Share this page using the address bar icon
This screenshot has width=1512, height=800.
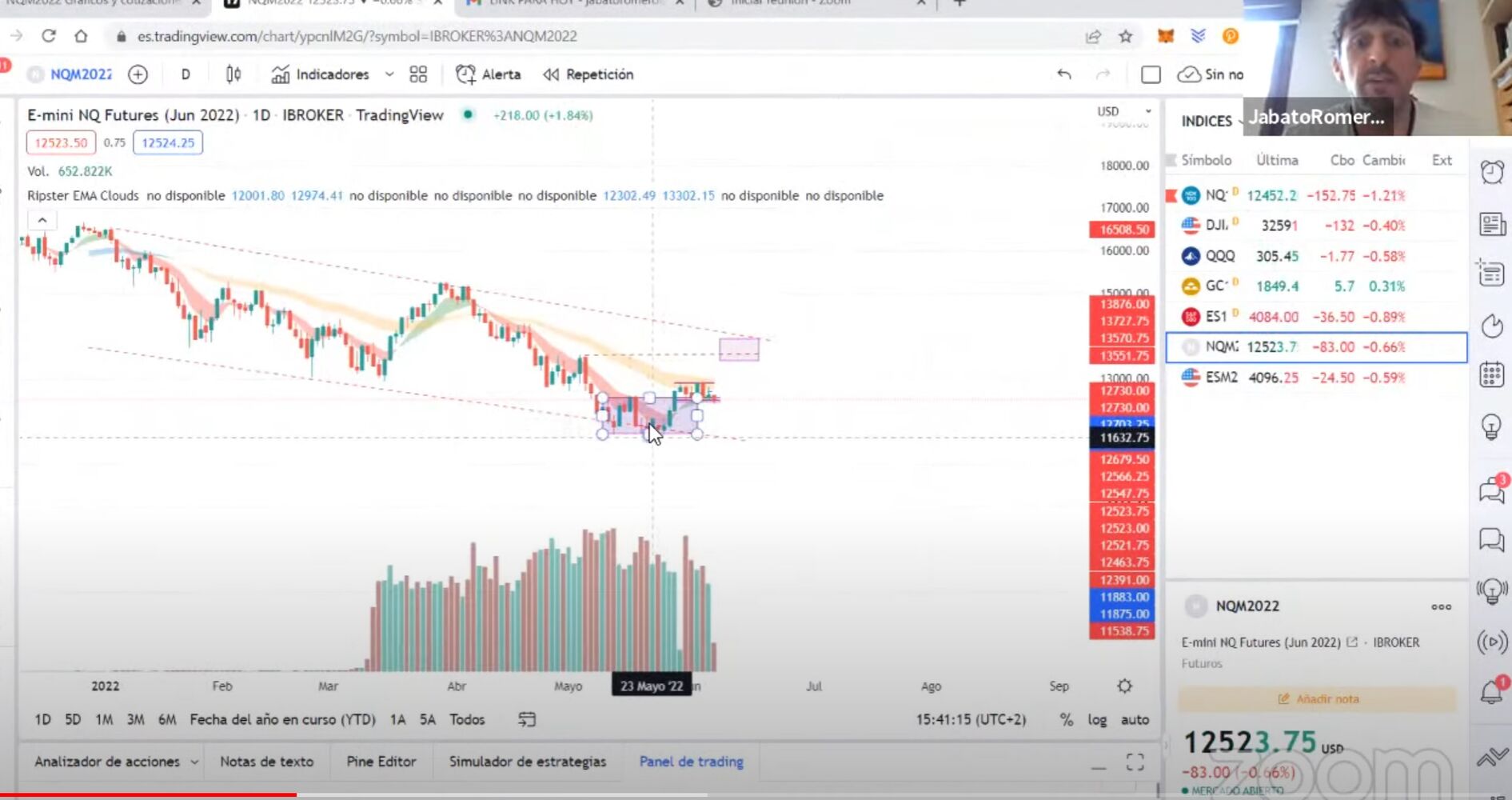pyautogui.click(x=1093, y=36)
